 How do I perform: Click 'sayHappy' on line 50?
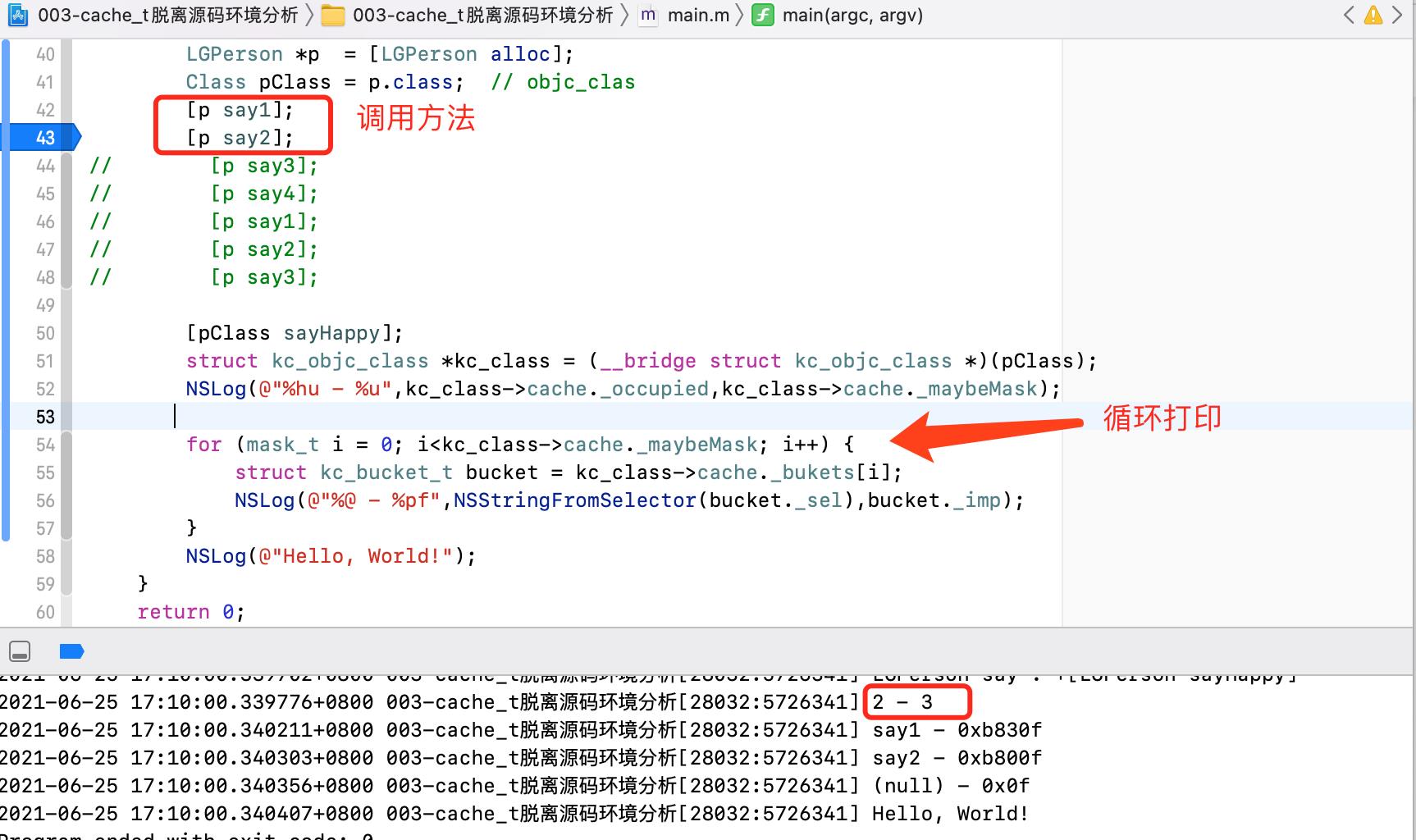tap(331, 333)
